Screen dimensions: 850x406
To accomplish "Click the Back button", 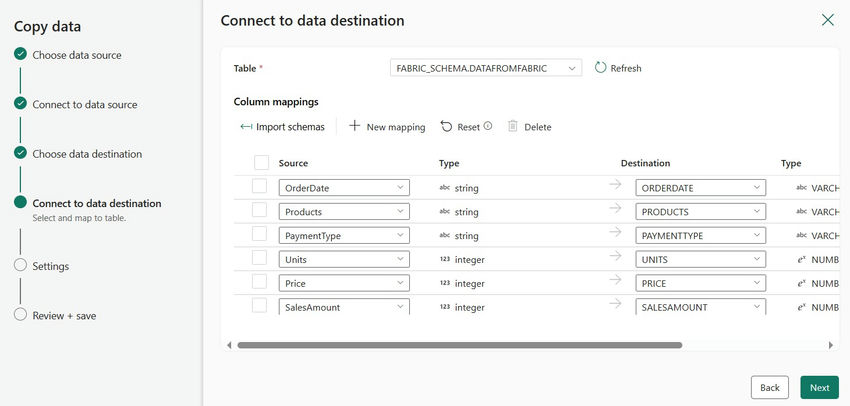I will [x=769, y=387].
